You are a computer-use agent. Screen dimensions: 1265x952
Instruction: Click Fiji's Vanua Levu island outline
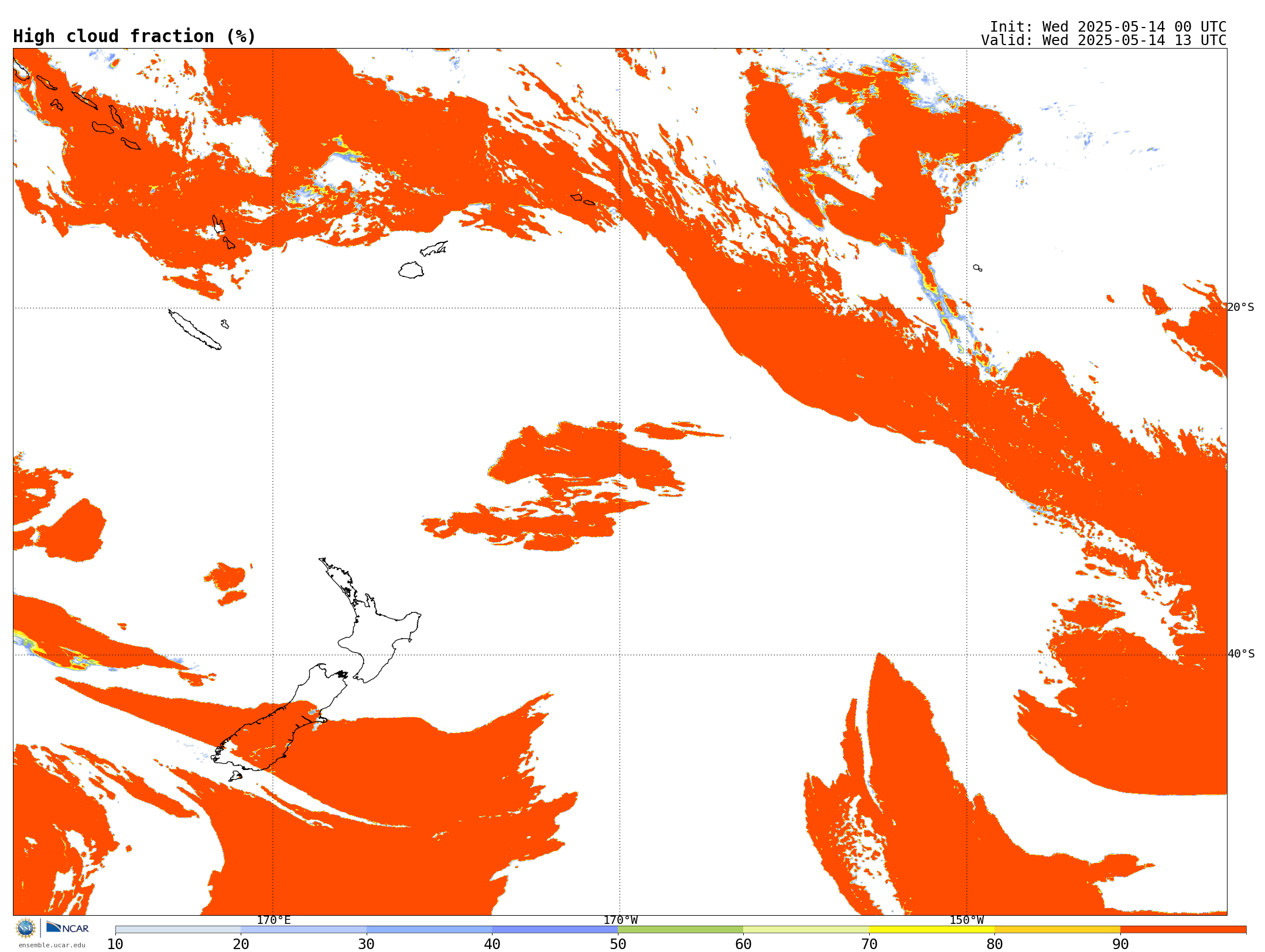click(434, 248)
